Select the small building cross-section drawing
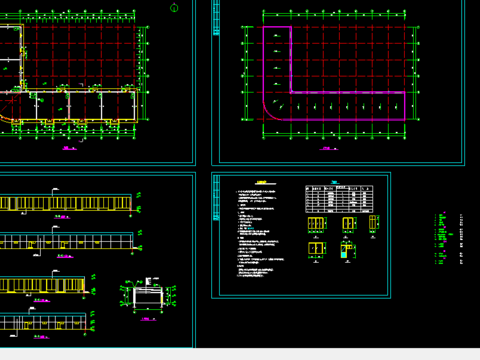The height and width of the screenshot is (360, 480). 148,295
